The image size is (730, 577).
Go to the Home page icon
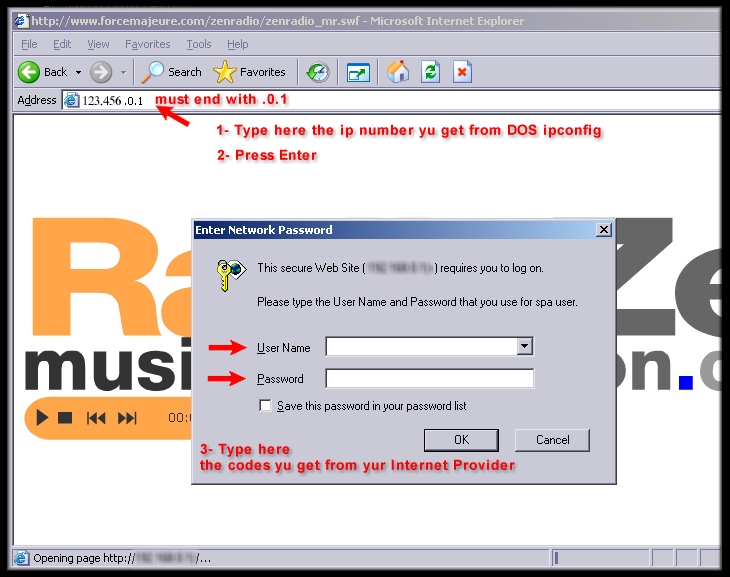click(398, 72)
